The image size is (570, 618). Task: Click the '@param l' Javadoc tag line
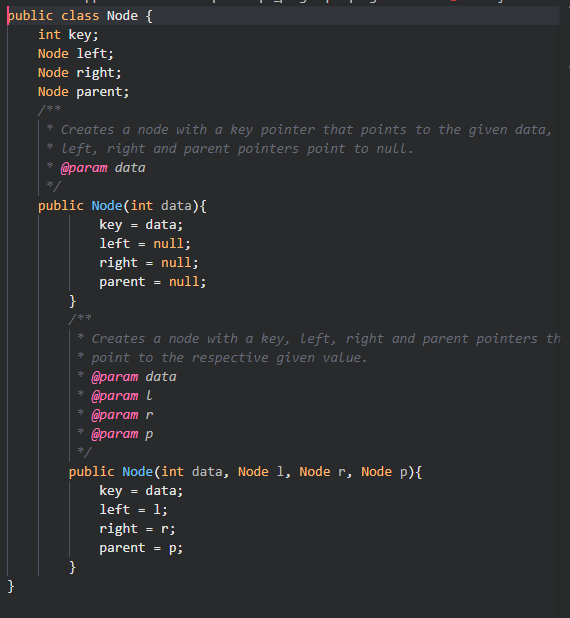(121, 396)
